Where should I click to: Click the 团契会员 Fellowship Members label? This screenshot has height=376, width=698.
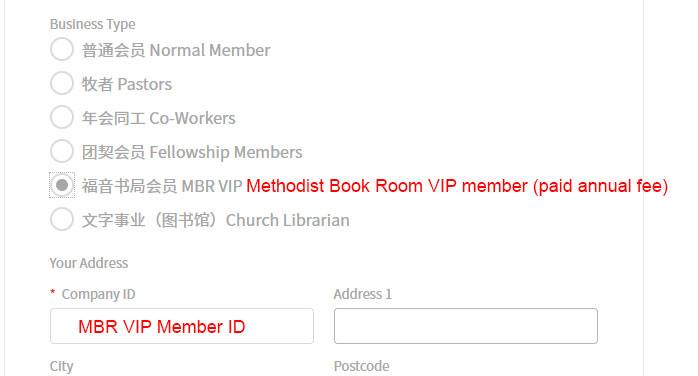click(x=192, y=152)
